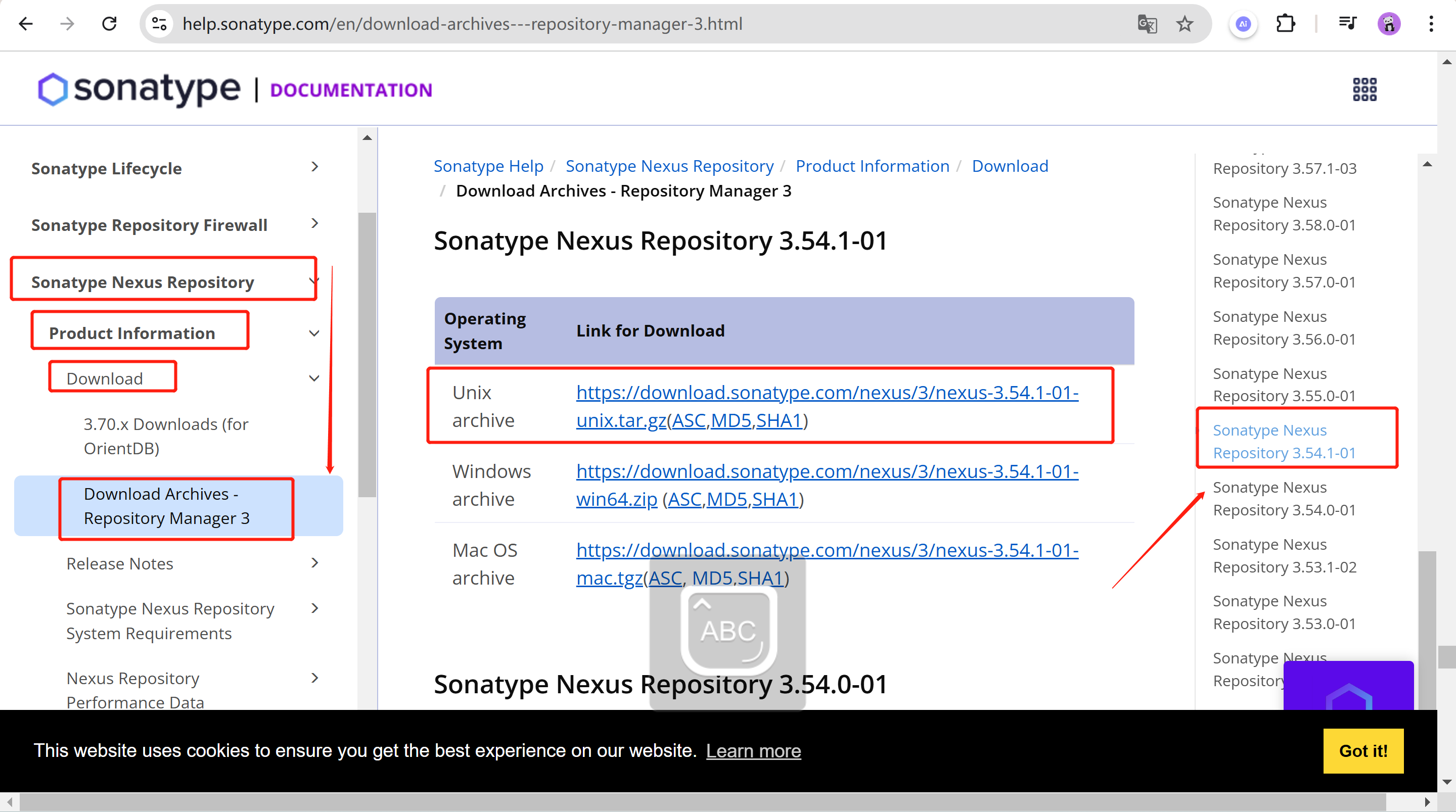The image size is (1456, 812).
Task: Click the Sonatype hexagon logo
Action: 53,89
